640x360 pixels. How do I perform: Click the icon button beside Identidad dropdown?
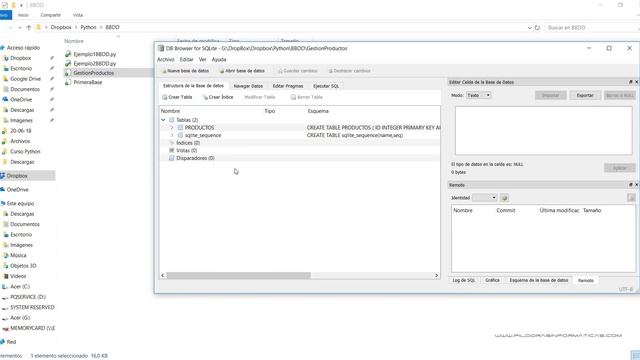click(x=504, y=198)
